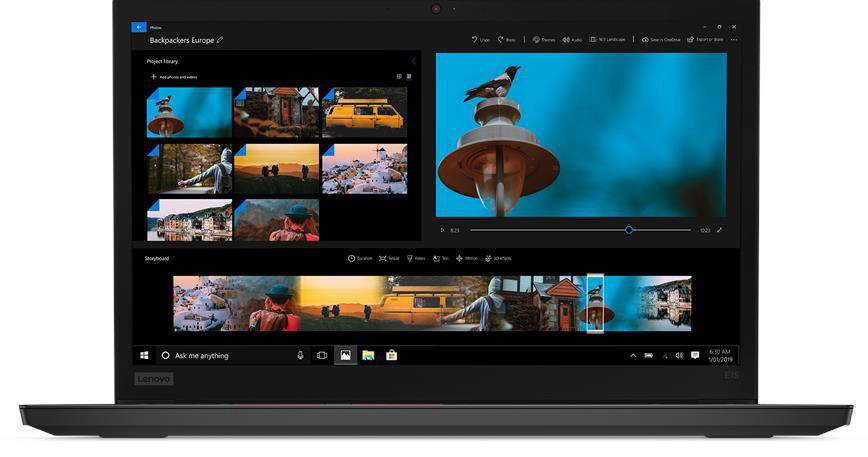
Task: Open the See more options menu
Action: coord(734,40)
